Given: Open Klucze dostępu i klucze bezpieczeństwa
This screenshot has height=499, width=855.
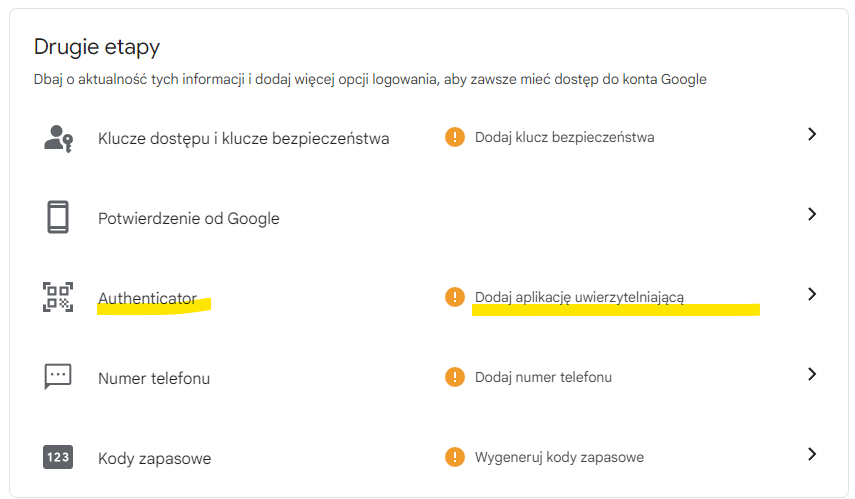Looking at the screenshot, I should [x=243, y=138].
